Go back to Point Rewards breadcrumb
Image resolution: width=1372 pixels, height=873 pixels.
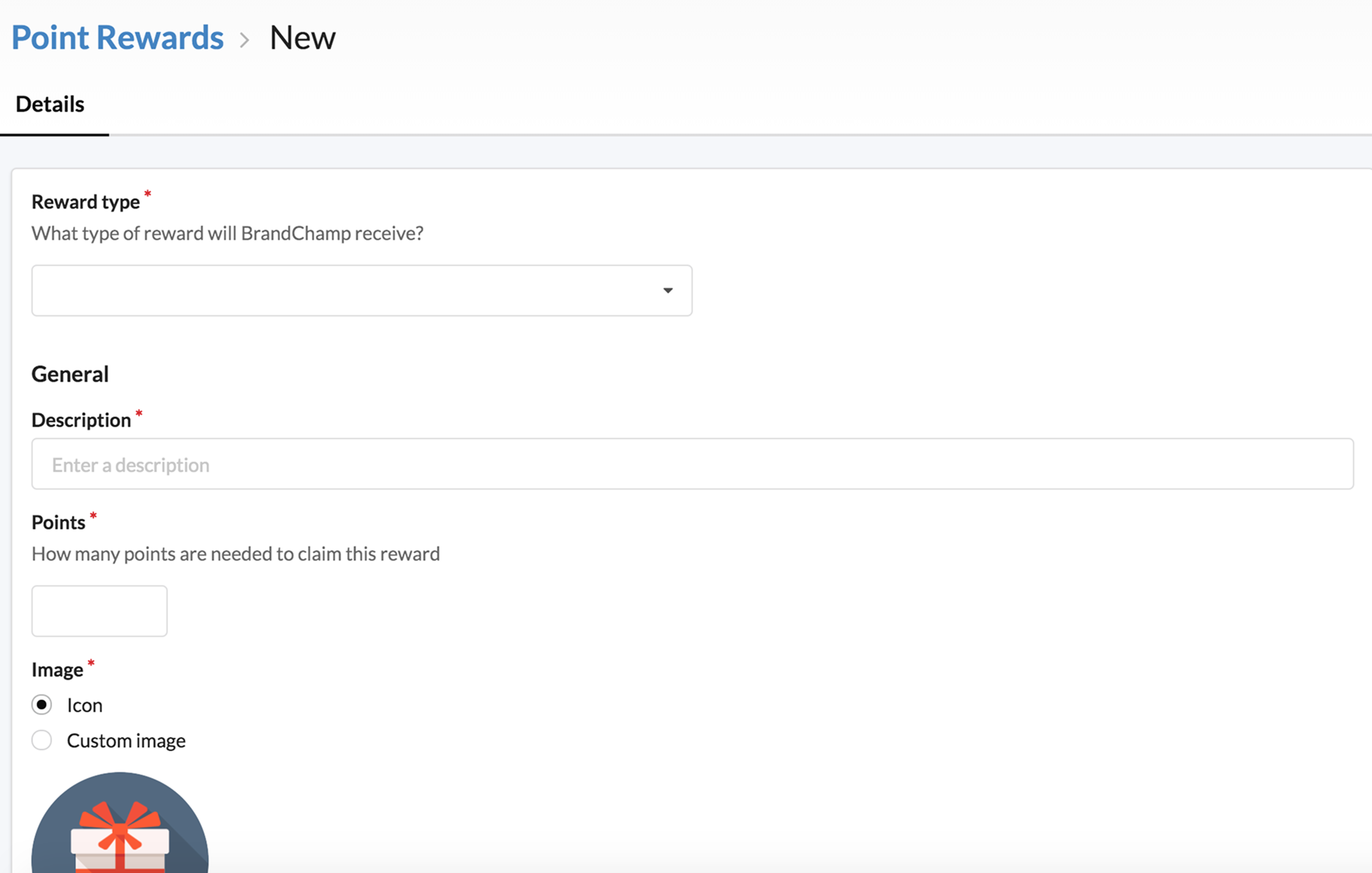pos(117,38)
